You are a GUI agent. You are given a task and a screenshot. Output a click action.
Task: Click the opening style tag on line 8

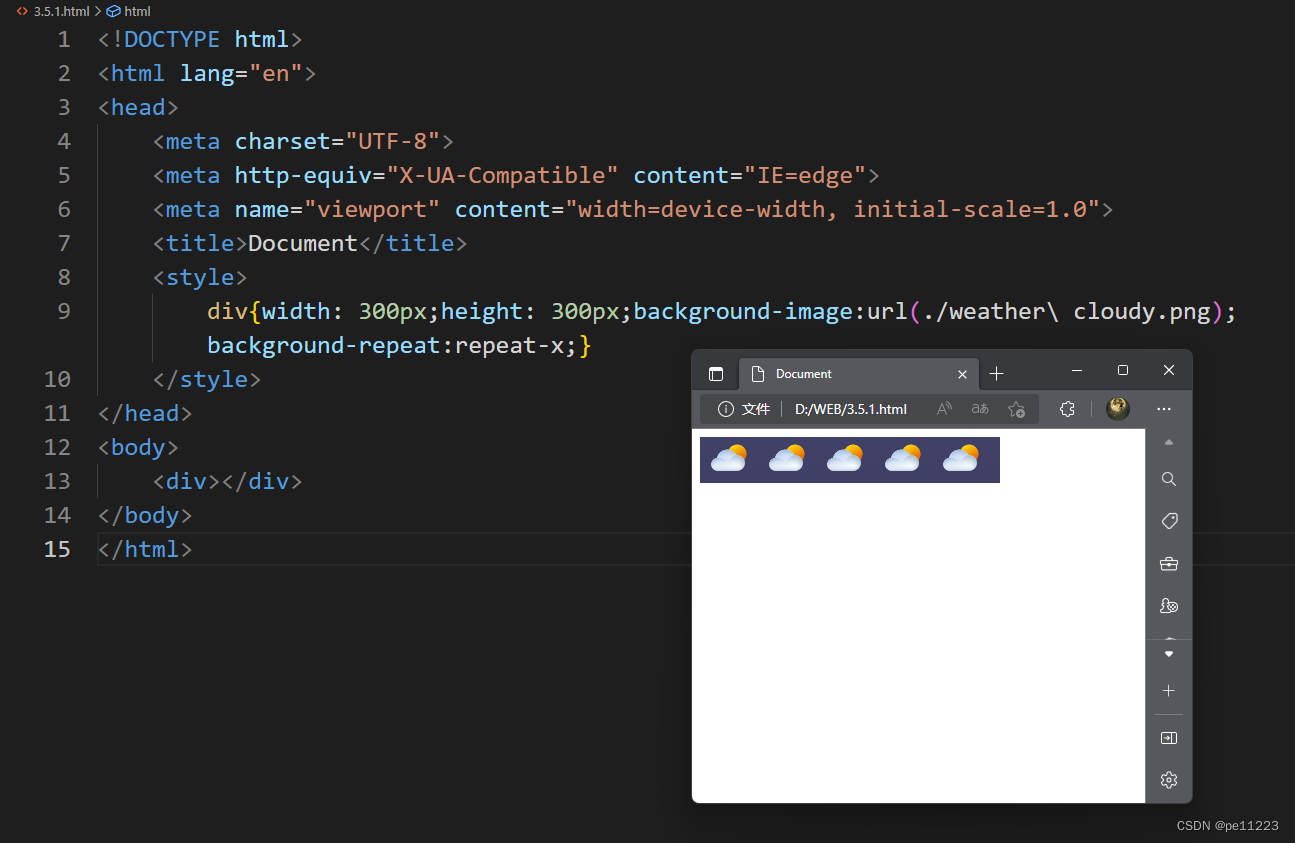(200, 277)
